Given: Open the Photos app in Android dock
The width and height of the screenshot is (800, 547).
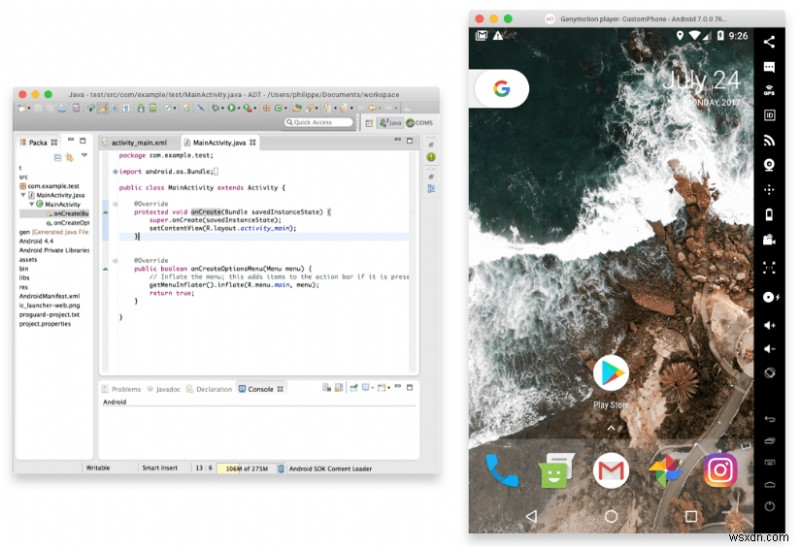Looking at the screenshot, I should pyautogui.click(x=665, y=470).
